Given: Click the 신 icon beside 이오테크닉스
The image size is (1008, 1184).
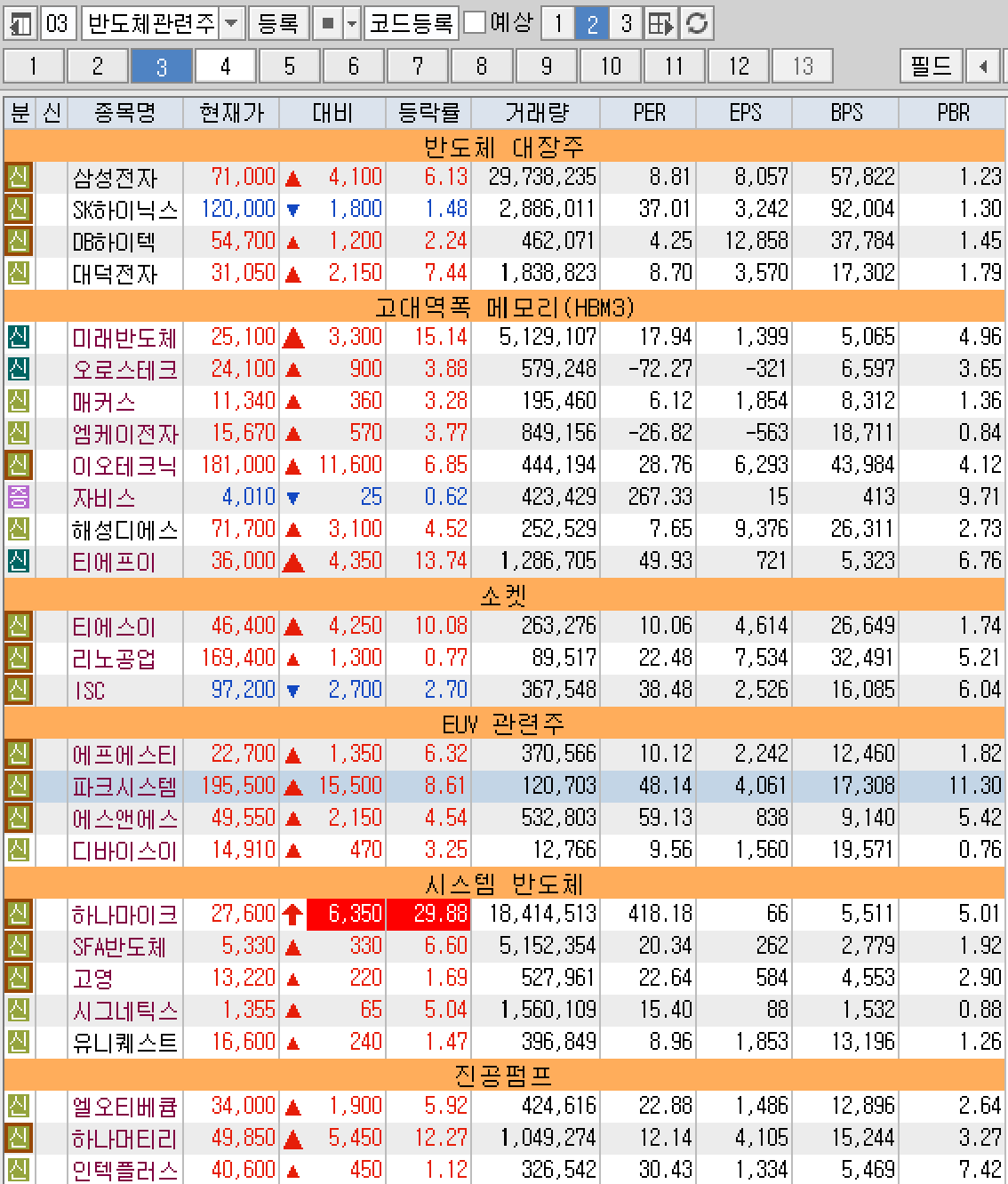Looking at the screenshot, I should click(x=19, y=465).
